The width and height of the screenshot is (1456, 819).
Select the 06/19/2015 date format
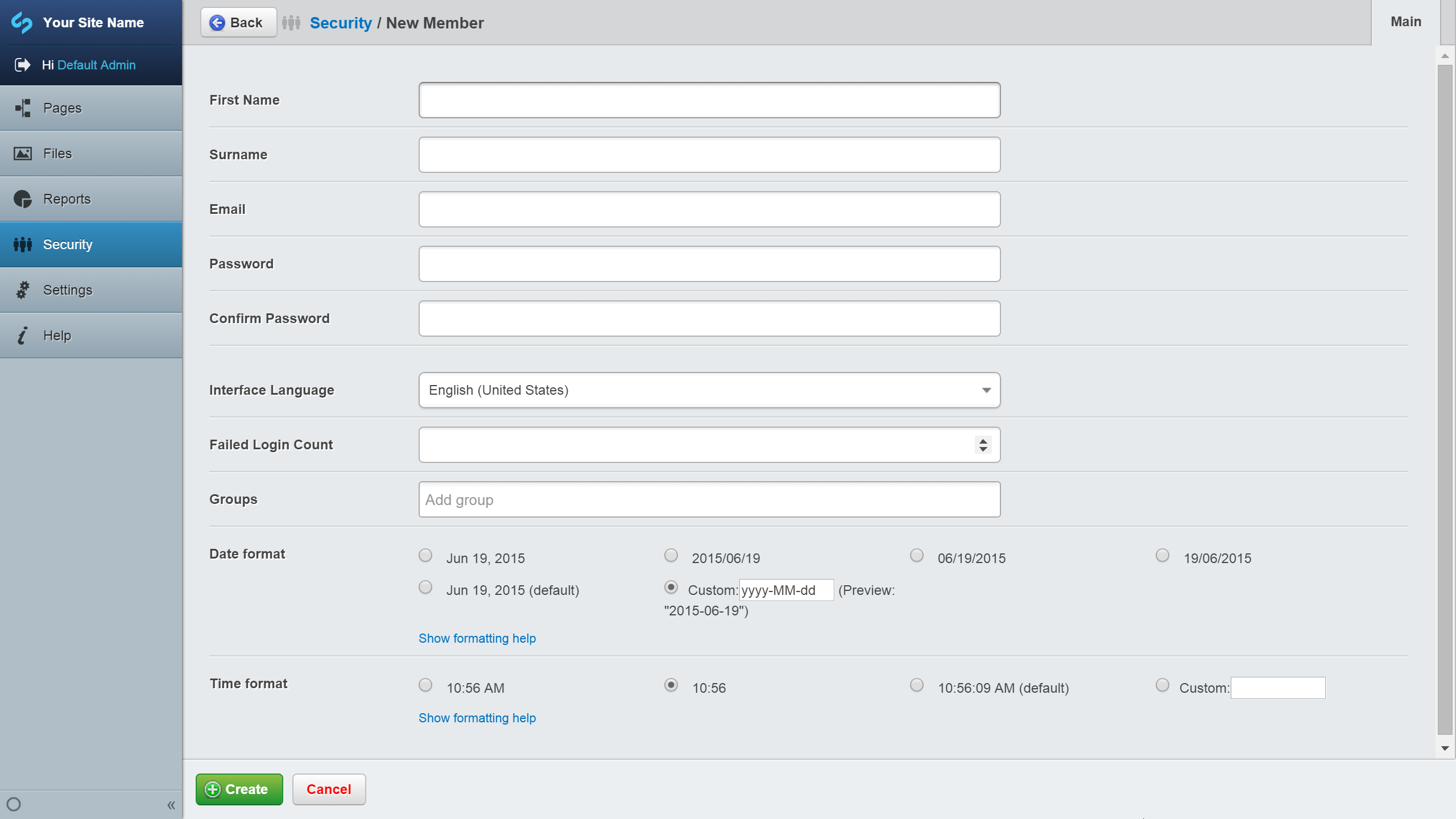click(916, 555)
